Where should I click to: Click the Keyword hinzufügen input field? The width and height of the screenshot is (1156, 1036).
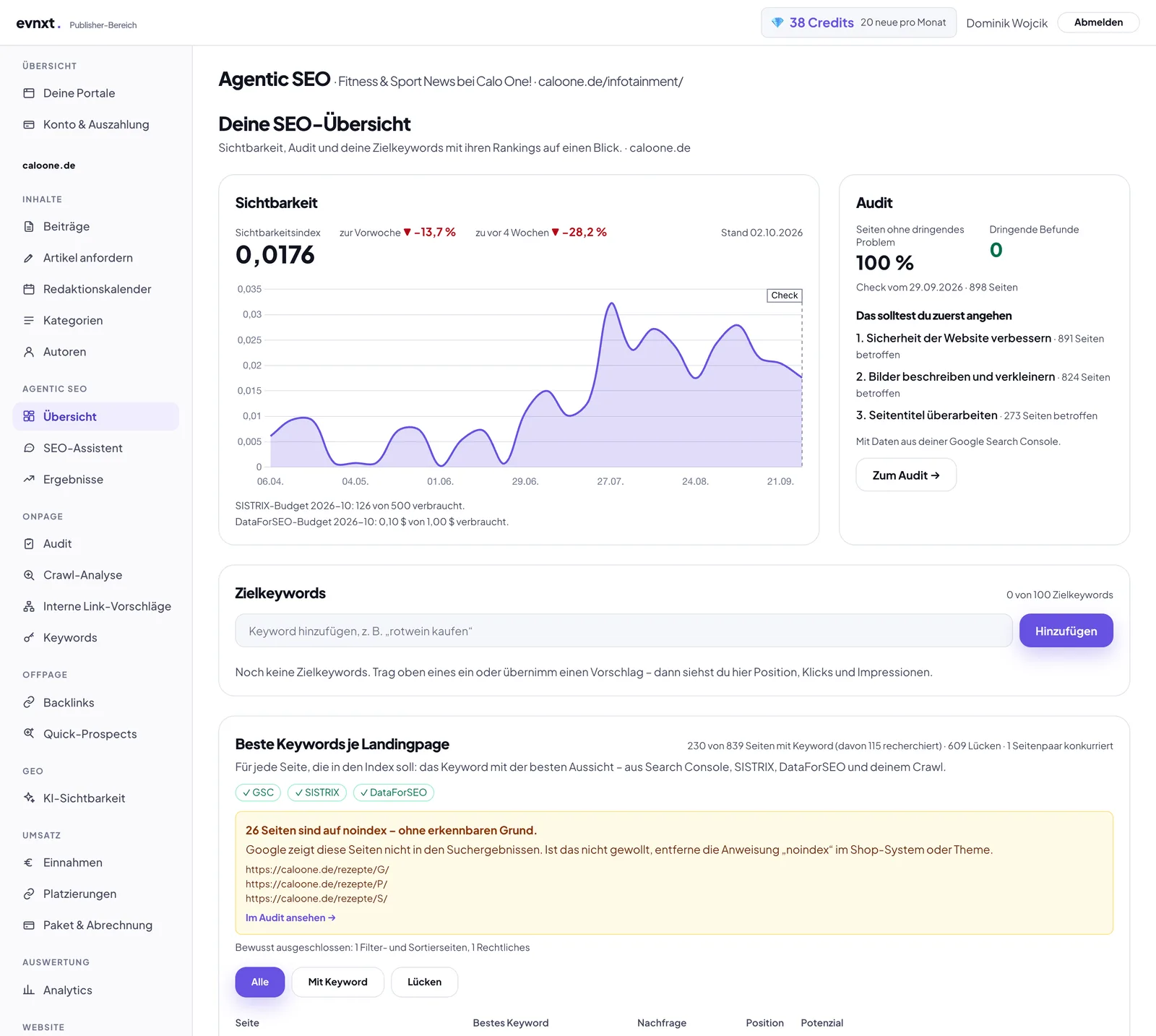pos(624,631)
